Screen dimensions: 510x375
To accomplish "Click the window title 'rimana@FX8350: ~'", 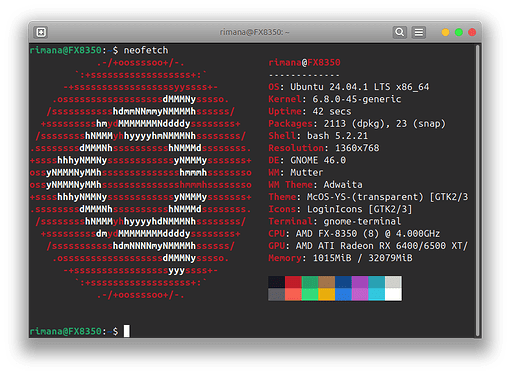I will pos(255,32).
